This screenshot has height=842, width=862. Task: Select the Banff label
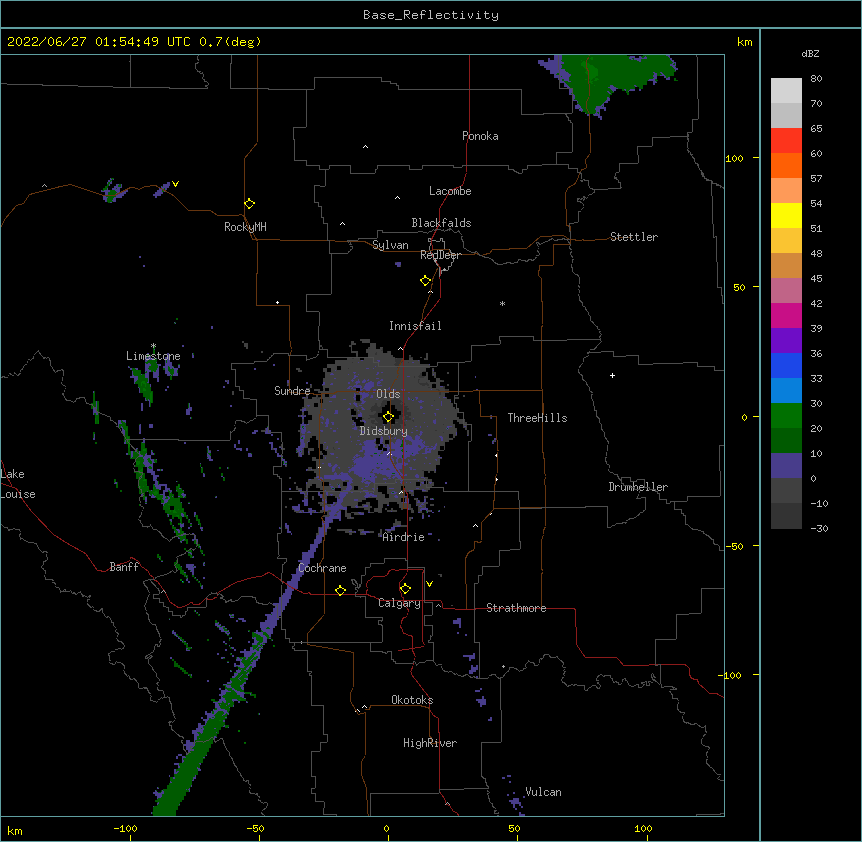124,567
